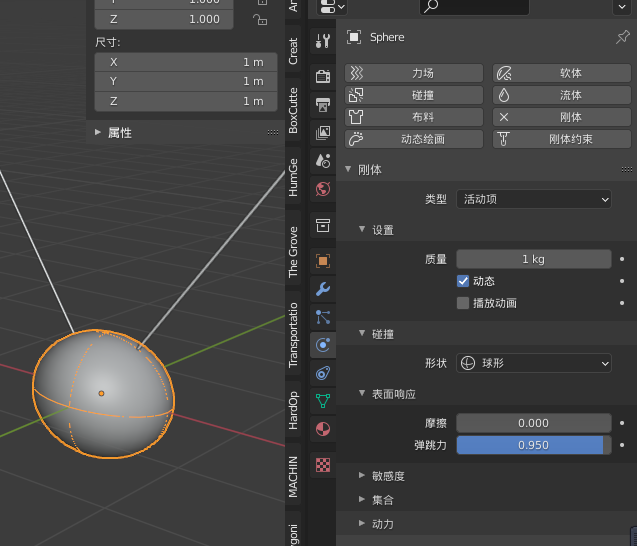
Task: Enable 动态绘画 dynamic paint
Action: tap(414, 139)
